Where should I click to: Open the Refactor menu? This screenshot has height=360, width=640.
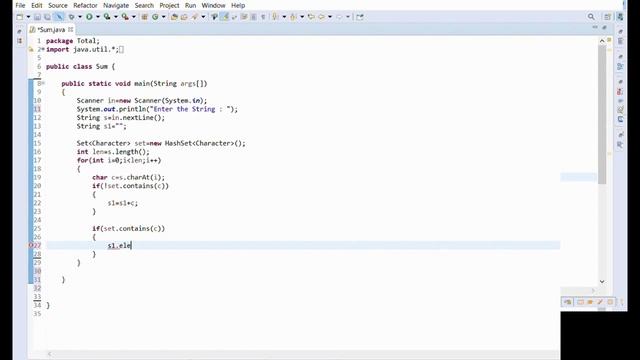click(x=85, y=5)
